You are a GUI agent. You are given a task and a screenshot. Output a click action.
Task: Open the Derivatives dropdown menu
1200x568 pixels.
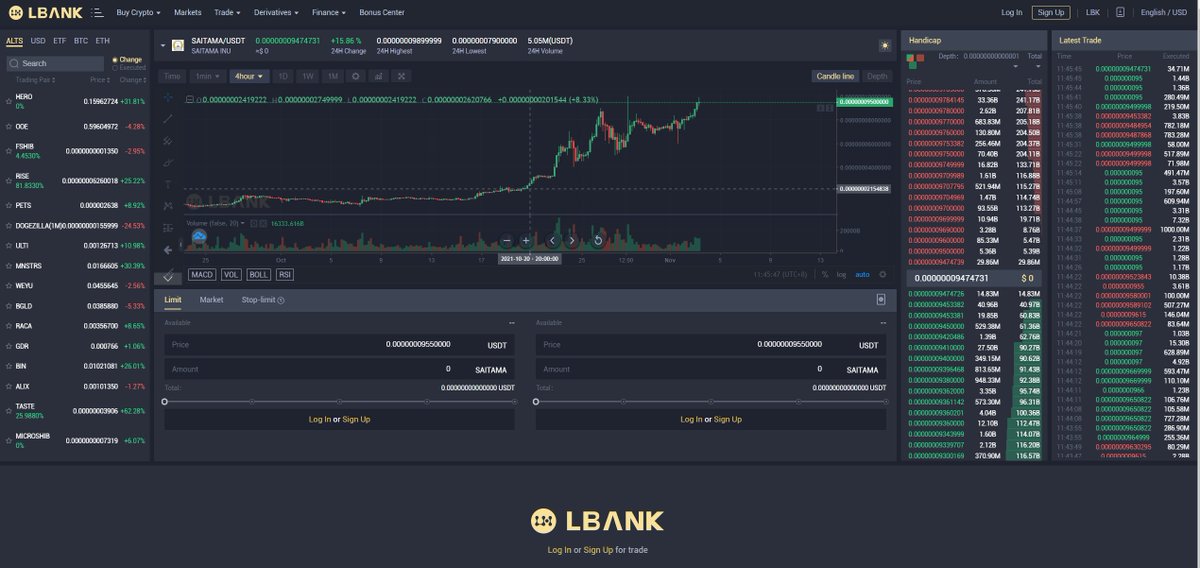tap(275, 13)
